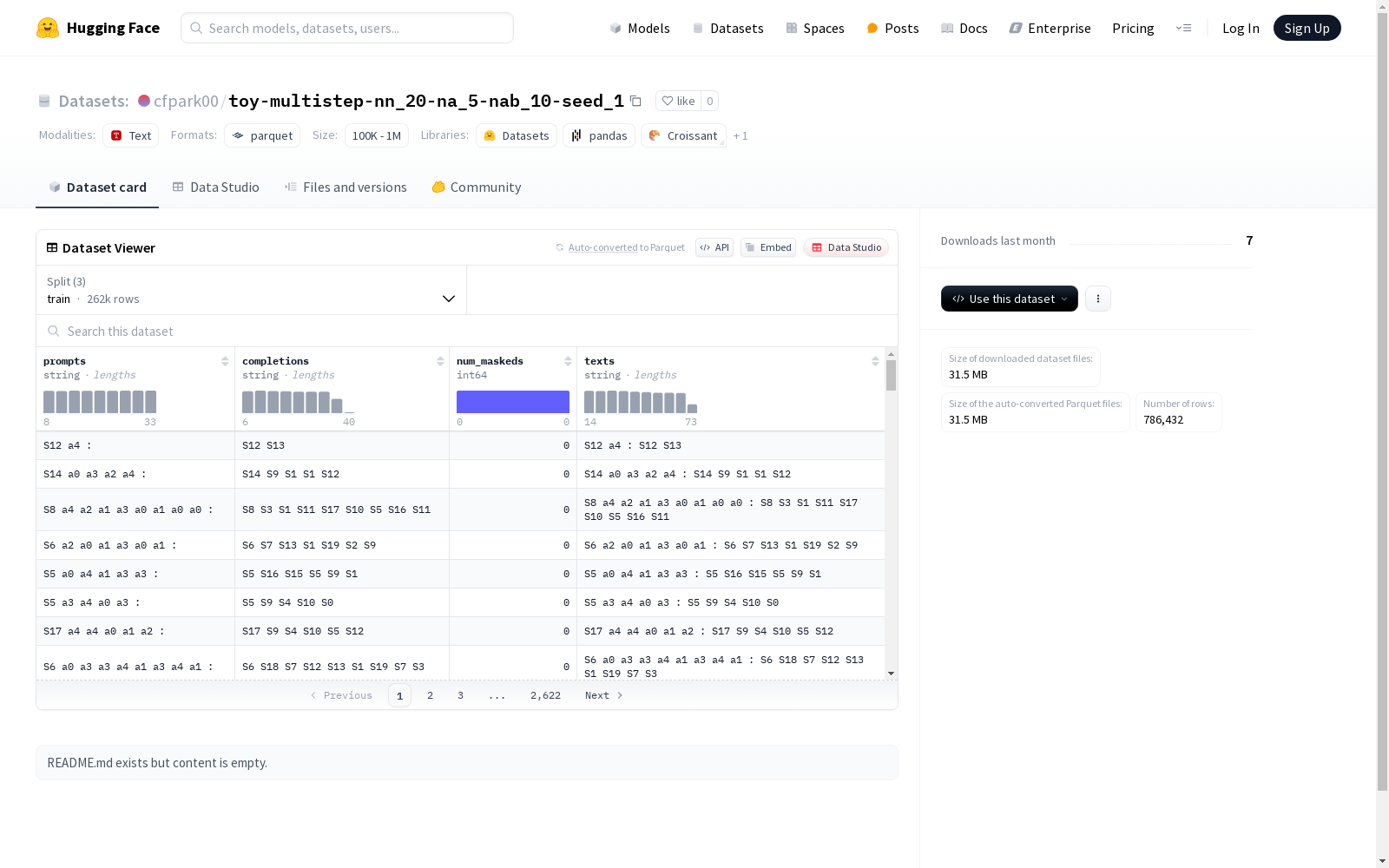This screenshot has height=868, width=1389.
Task: Click the like count 0
Action: pyautogui.click(x=709, y=101)
